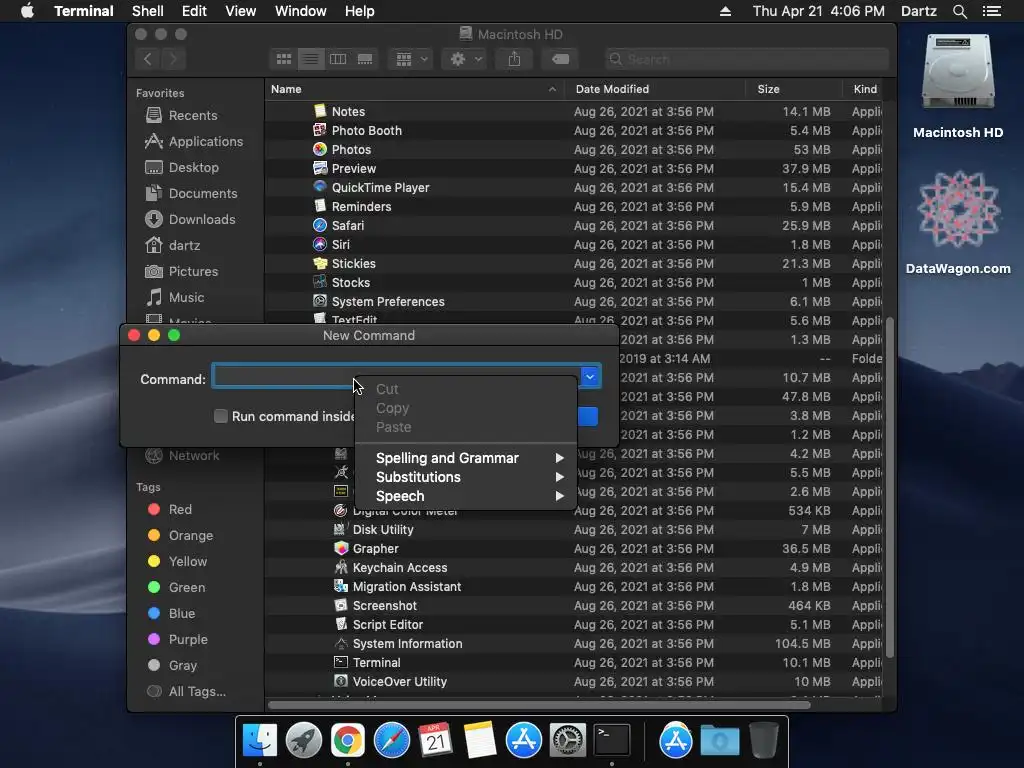Click the clock in menu bar
The height and width of the screenshot is (768, 1024).
point(818,11)
